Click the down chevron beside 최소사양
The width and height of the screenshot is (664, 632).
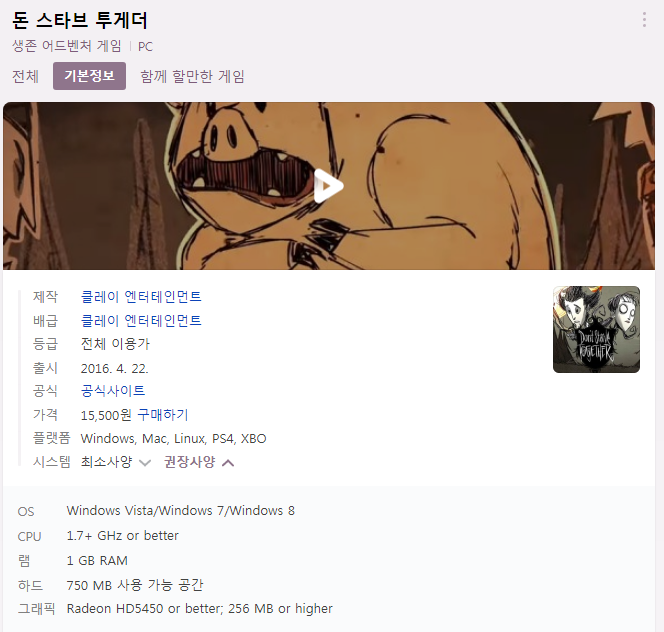pos(145,463)
